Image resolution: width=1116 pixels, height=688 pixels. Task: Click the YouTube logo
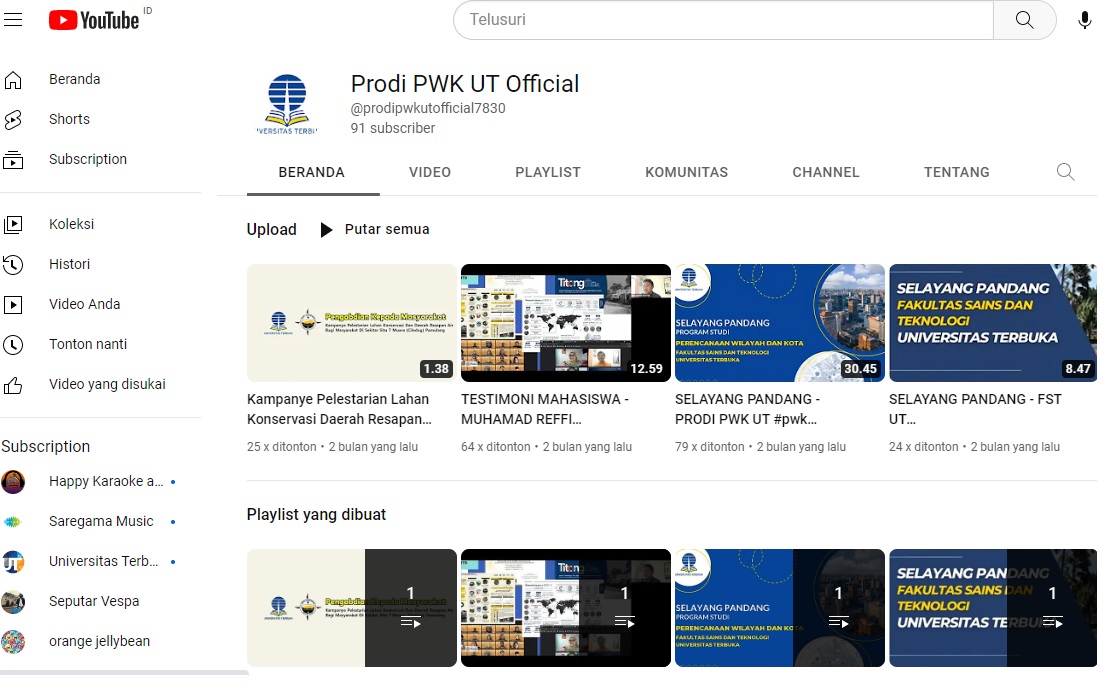pyautogui.click(x=94, y=20)
